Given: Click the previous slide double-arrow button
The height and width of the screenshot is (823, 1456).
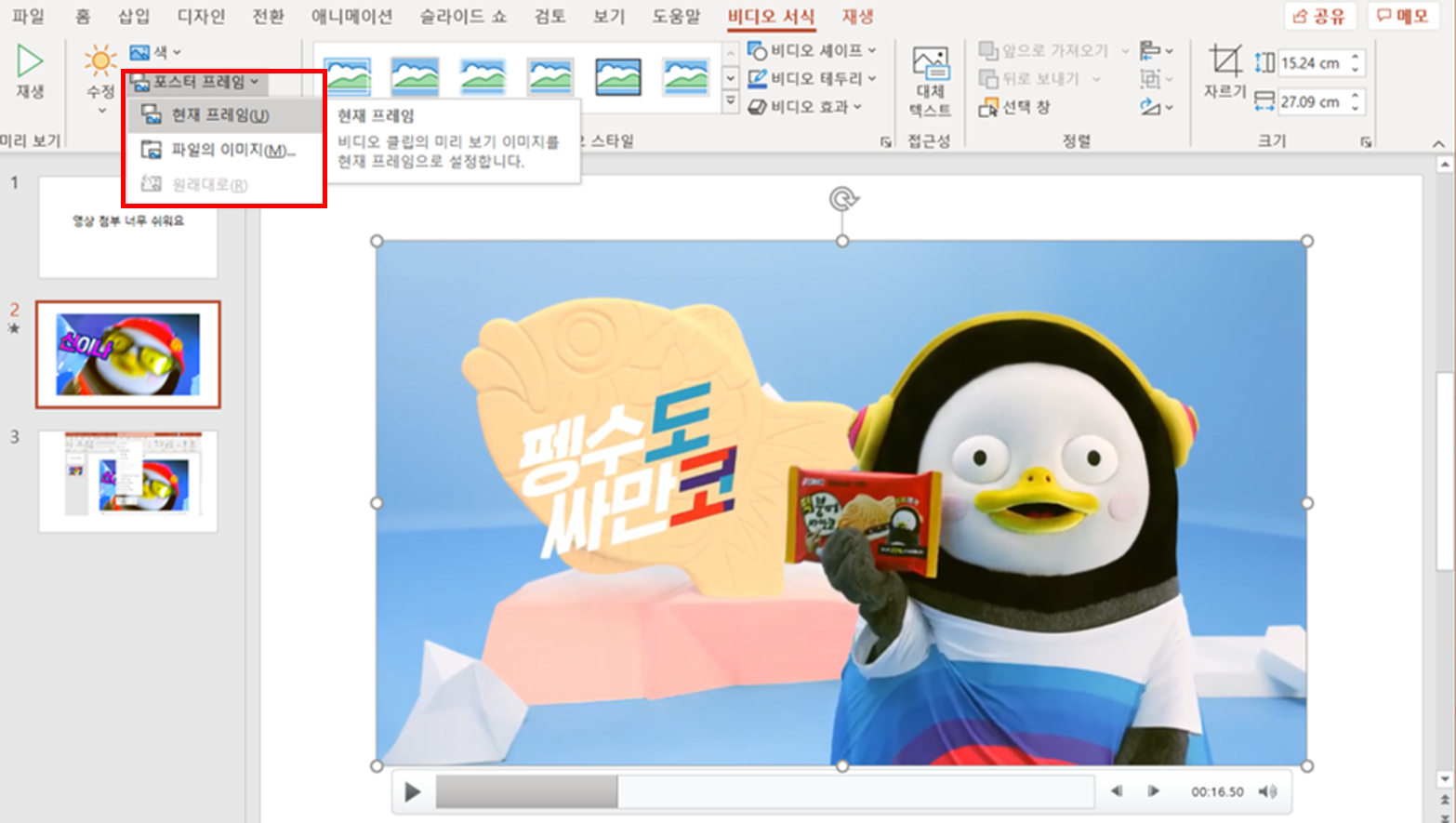Looking at the screenshot, I should click(x=1445, y=799).
